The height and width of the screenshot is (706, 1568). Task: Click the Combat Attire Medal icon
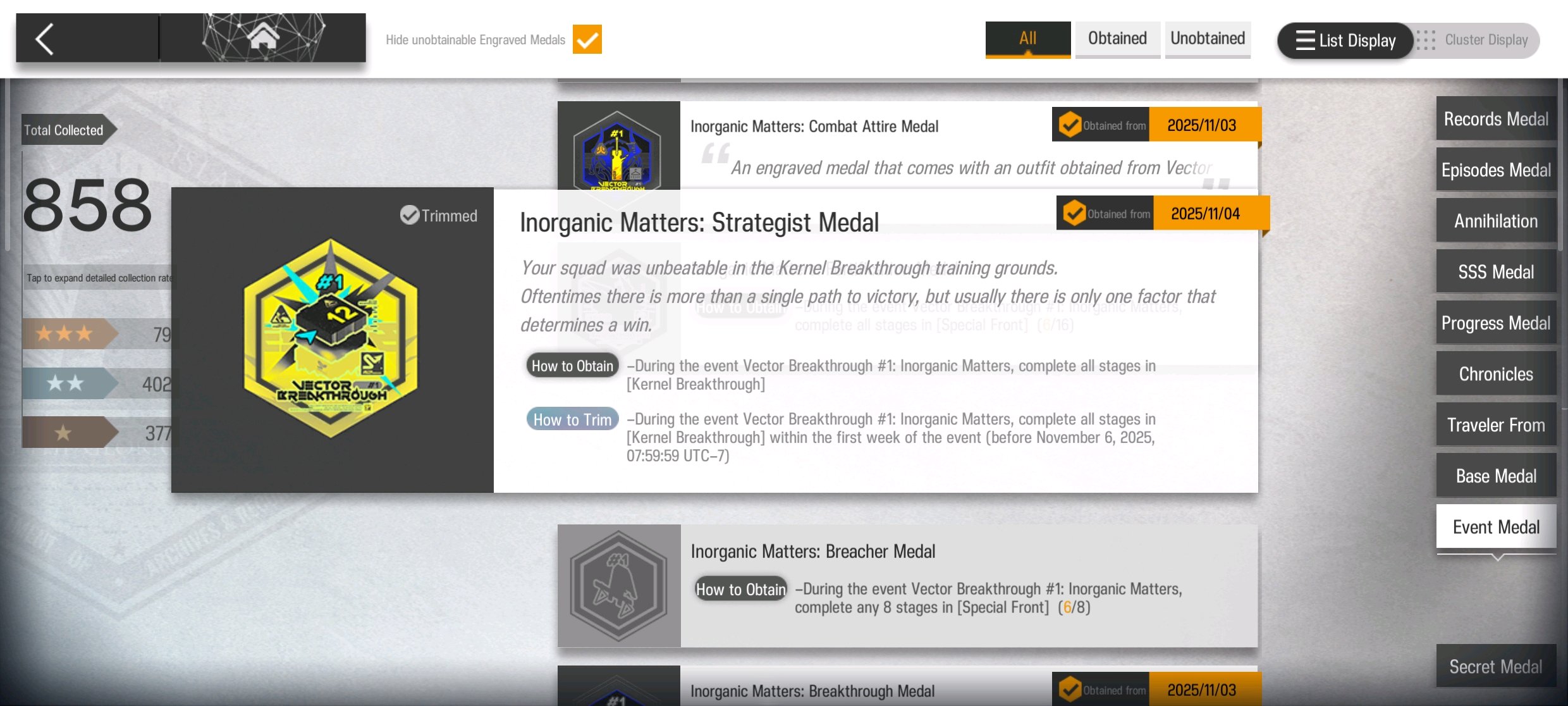point(618,152)
